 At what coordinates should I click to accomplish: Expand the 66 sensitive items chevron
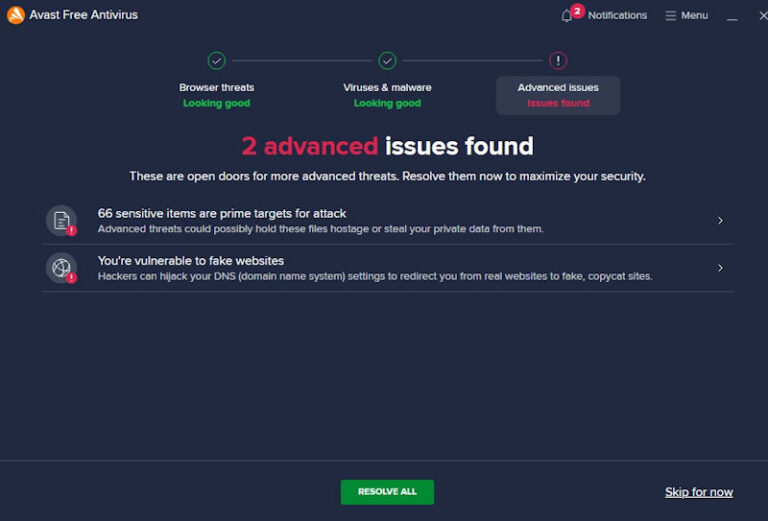(x=720, y=220)
